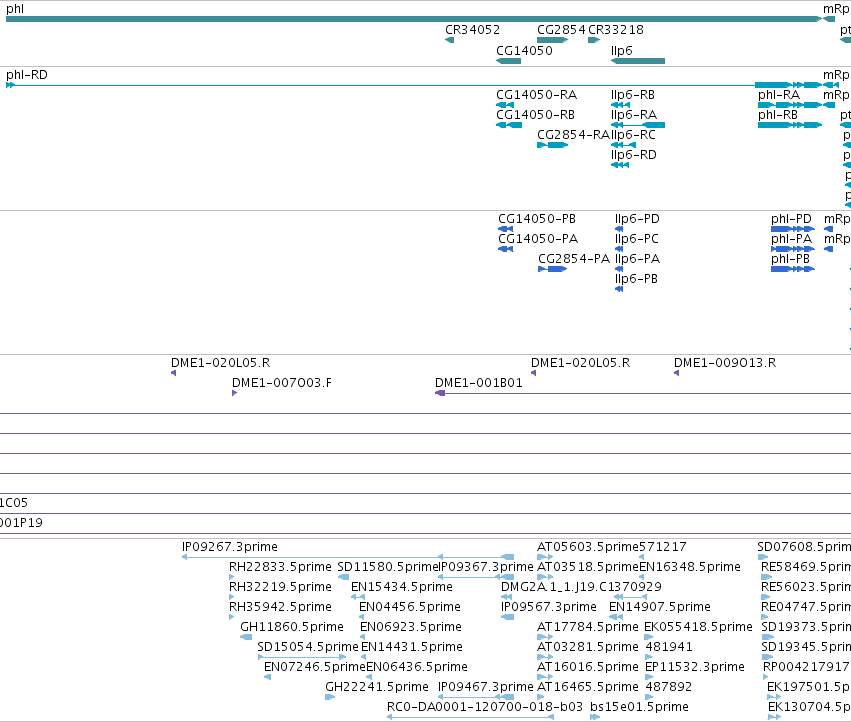The height and width of the screenshot is (722, 851).
Task: Click the DME1-007O03.F BAC end label
Action: 282,383
